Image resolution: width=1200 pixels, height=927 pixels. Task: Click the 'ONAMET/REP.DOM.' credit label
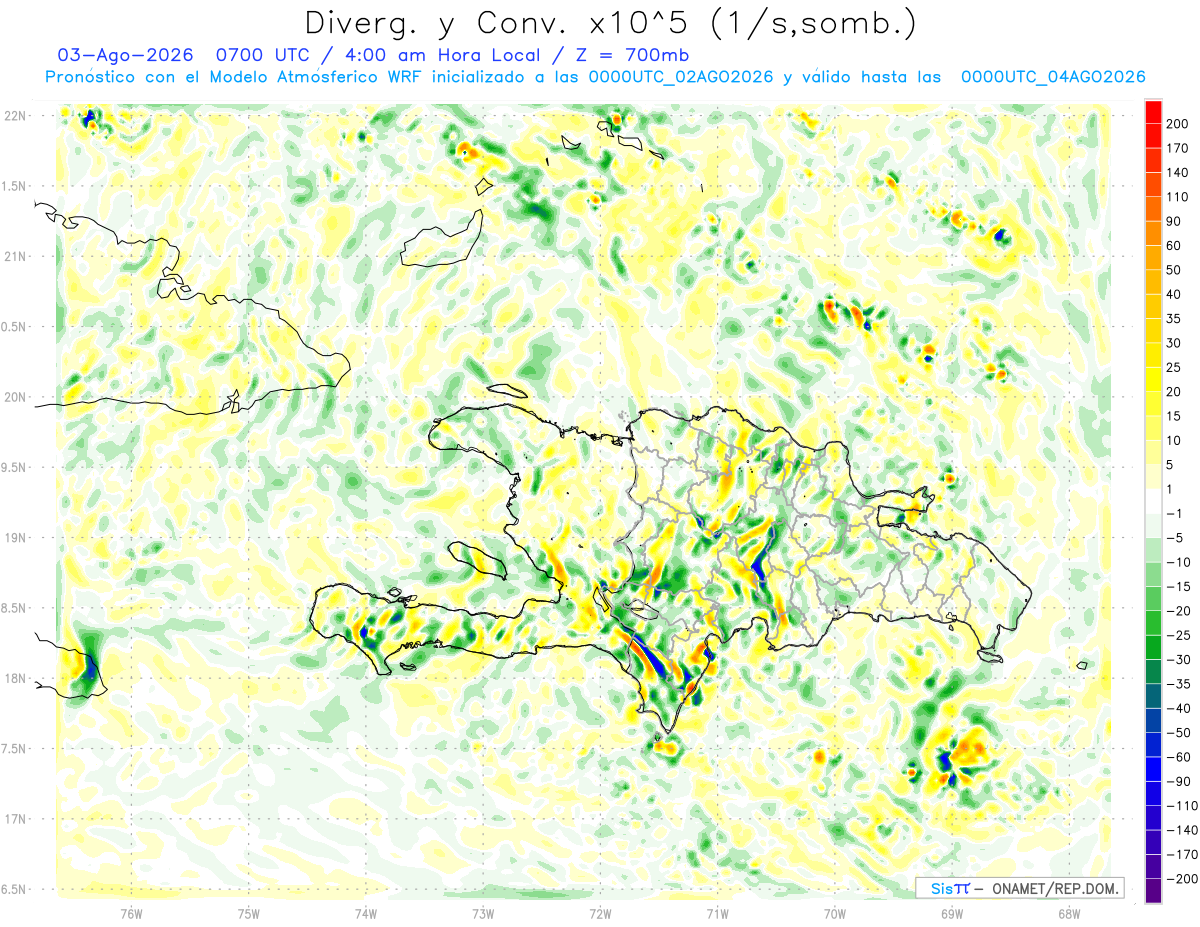(1056, 888)
